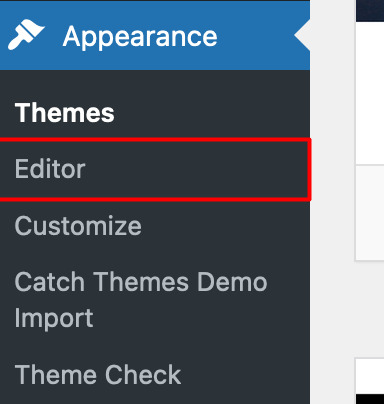Click the black strip below lower card
The height and width of the screenshot is (404, 384).
[370, 399]
